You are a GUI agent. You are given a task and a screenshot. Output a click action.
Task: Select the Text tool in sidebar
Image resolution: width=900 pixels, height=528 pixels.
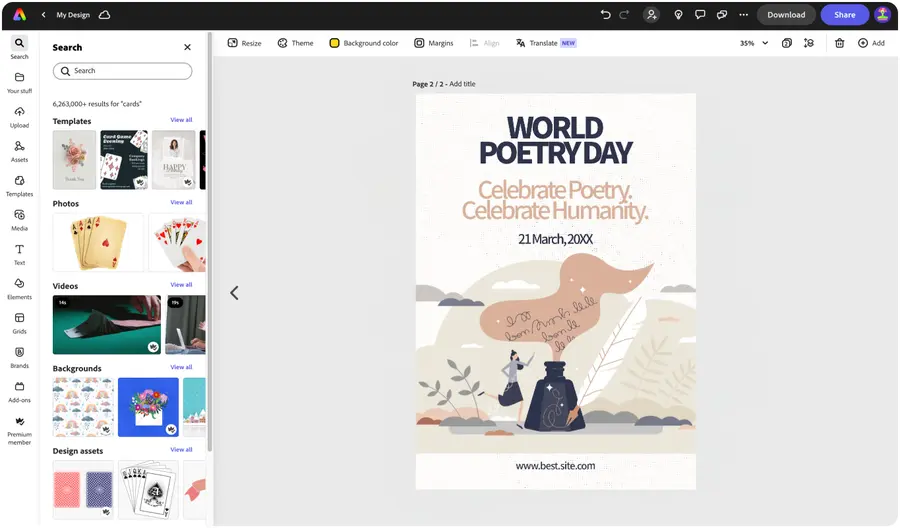20,255
